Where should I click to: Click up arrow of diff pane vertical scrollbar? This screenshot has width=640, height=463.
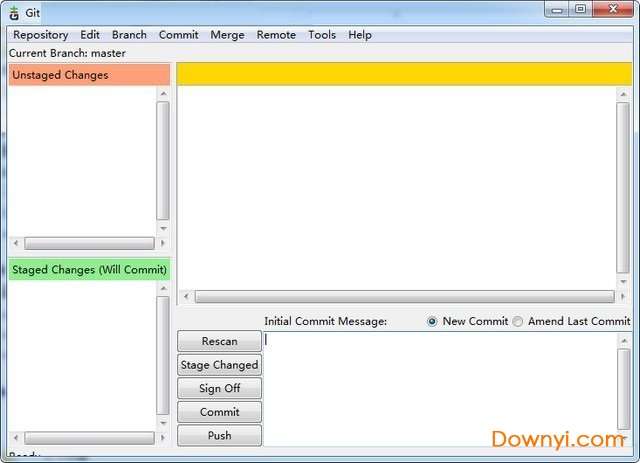point(623,94)
